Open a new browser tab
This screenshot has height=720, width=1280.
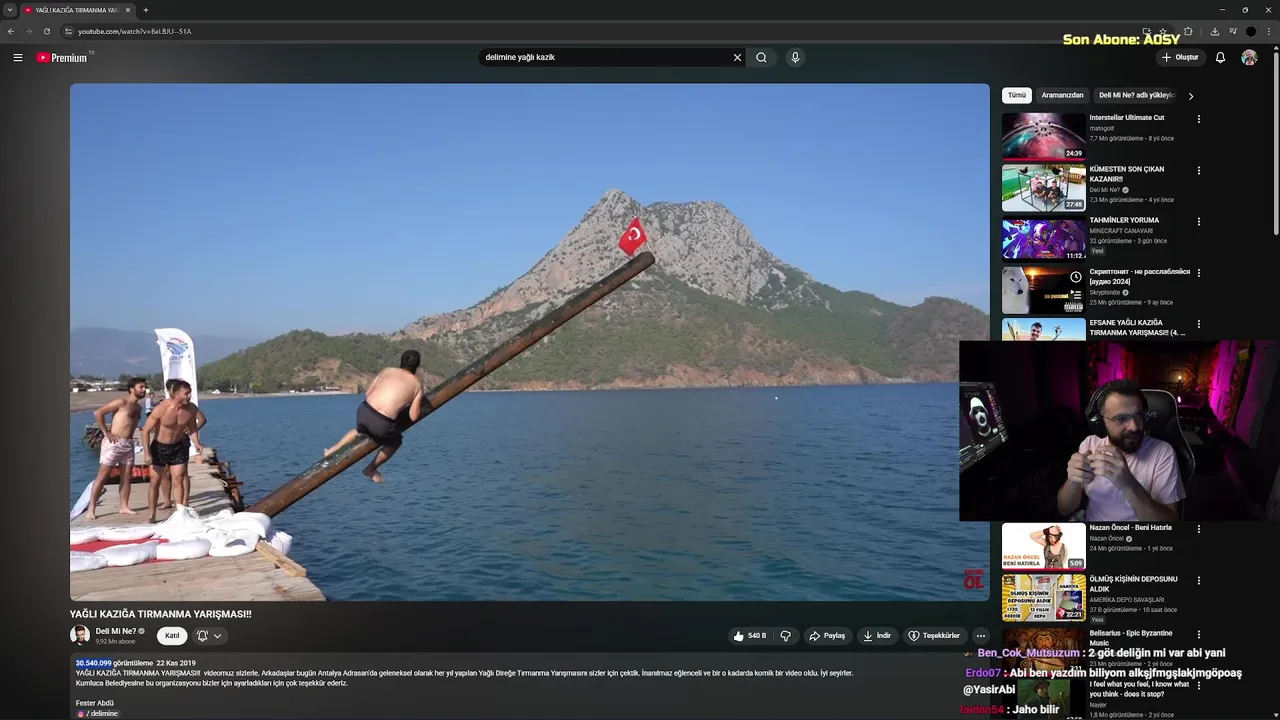pos(146,10)
